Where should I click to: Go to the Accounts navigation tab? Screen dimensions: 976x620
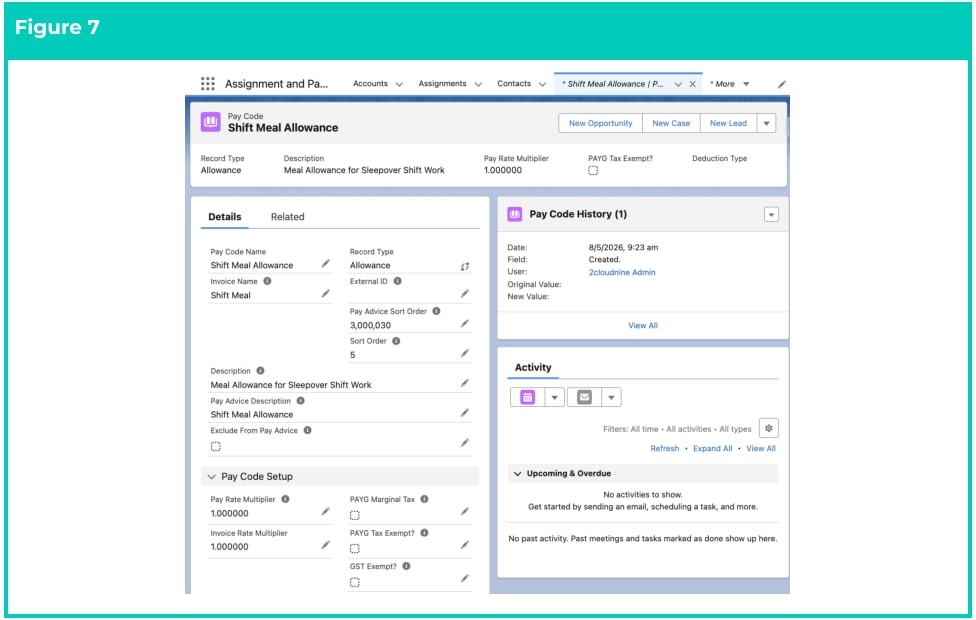pyautogui.click(x=370, y=83)
